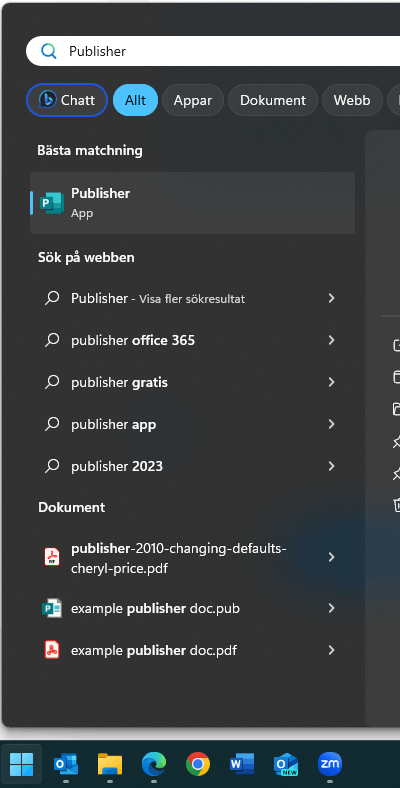This screenshot has width=400, height=788.
Task: Click the search box containing Publisher
Action: pyautogui.click(x=213, y=51)
